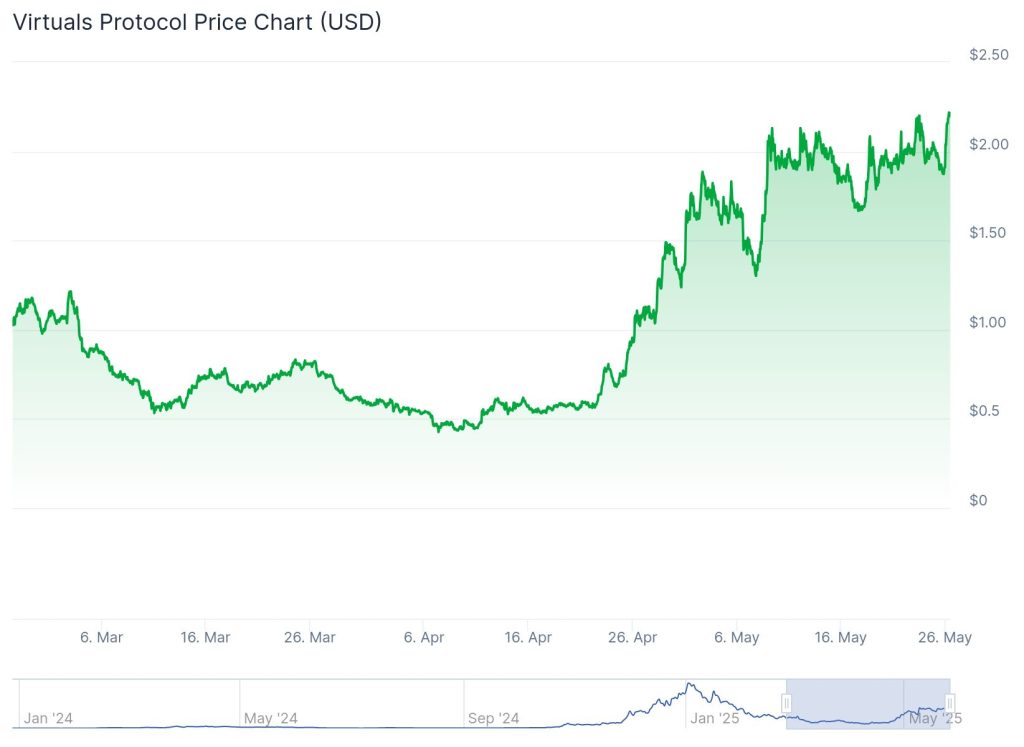Click the 6. Mar date axis label
Image resolution: width=1024 pixels, height=747 pixels.
point(101,637)
